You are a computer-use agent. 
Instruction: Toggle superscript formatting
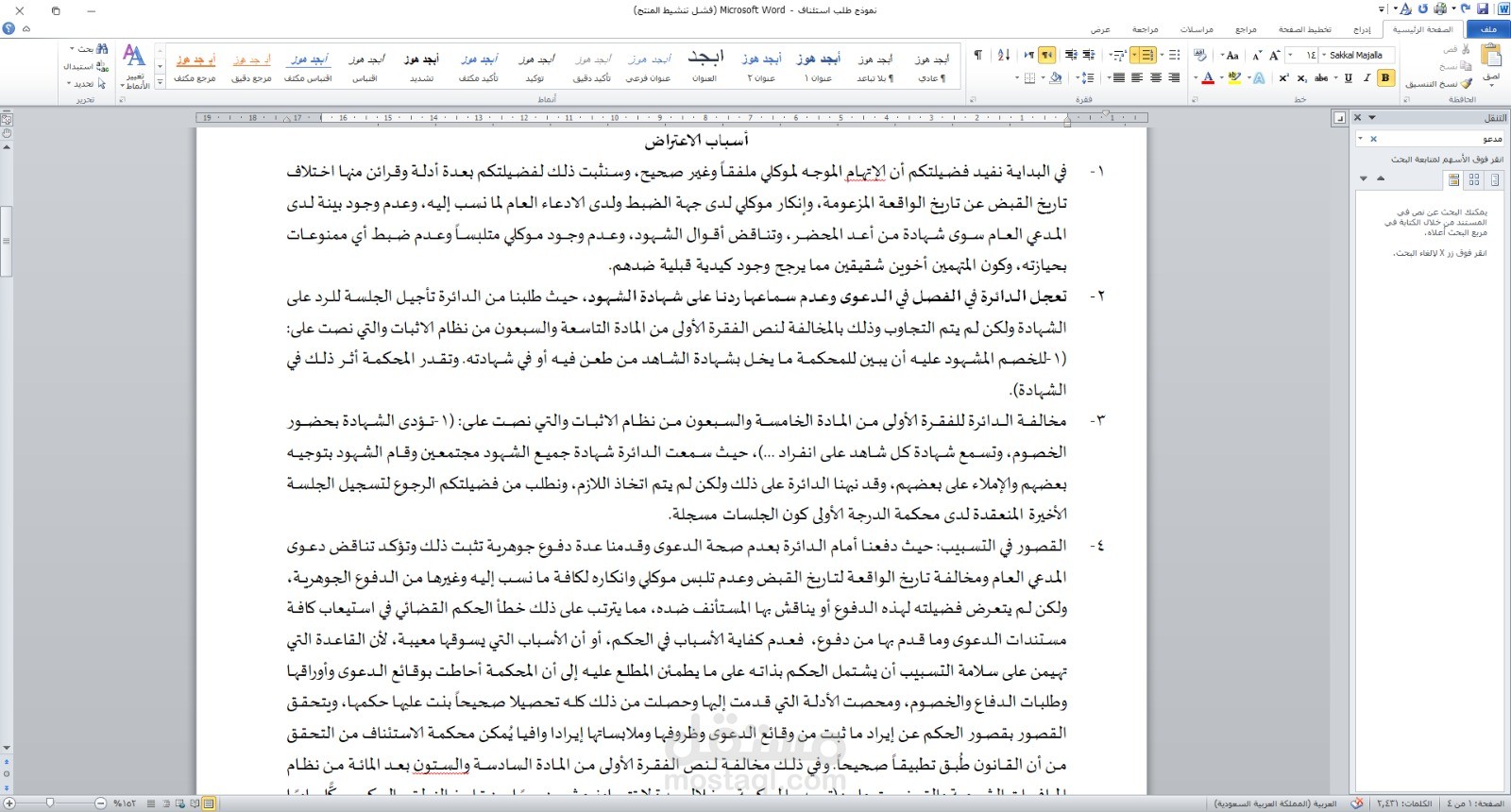(1284, 78)
